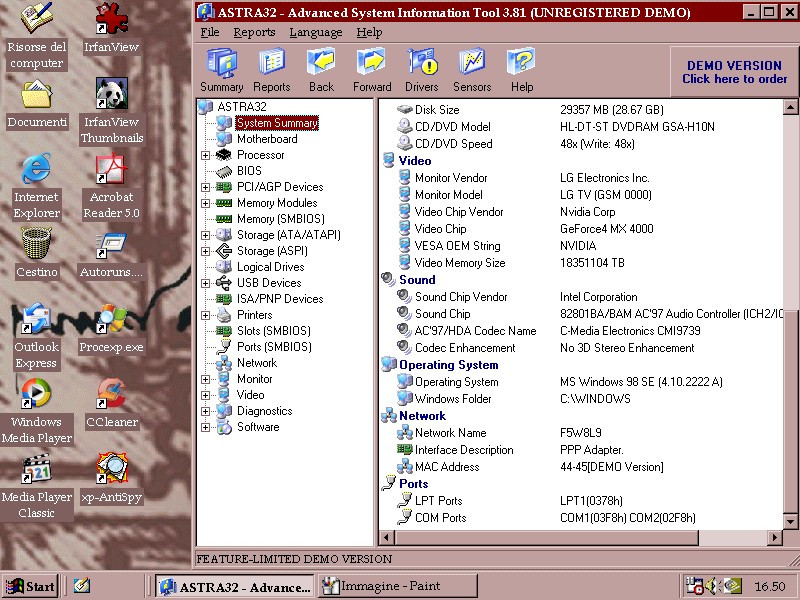Image resolution: width=800 pixels, height=600 pixels.
Task: Expand the Processor tree node
Action: pos(206,155)
